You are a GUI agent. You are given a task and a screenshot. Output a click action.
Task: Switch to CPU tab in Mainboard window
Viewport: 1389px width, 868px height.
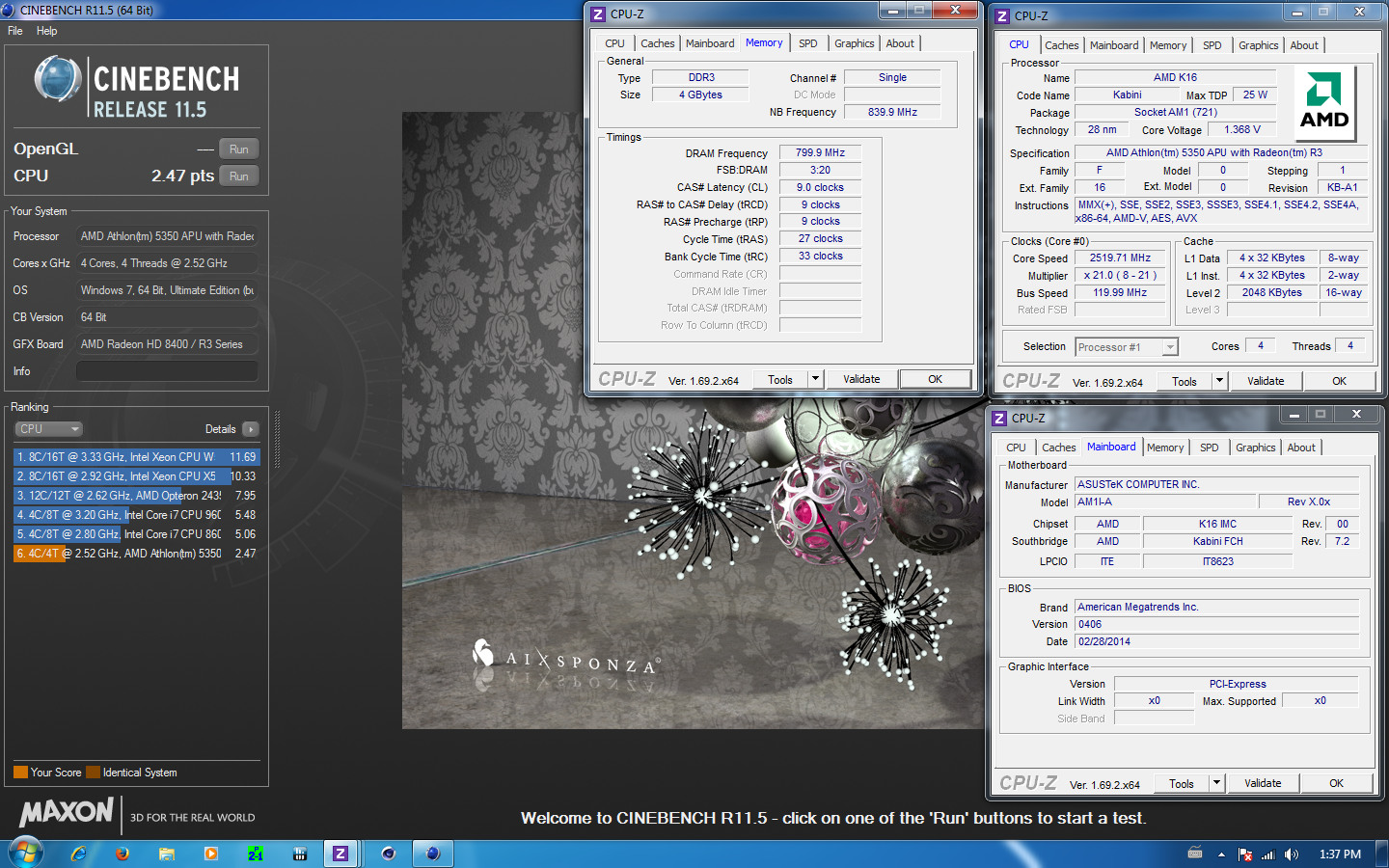coord(1016,448)
